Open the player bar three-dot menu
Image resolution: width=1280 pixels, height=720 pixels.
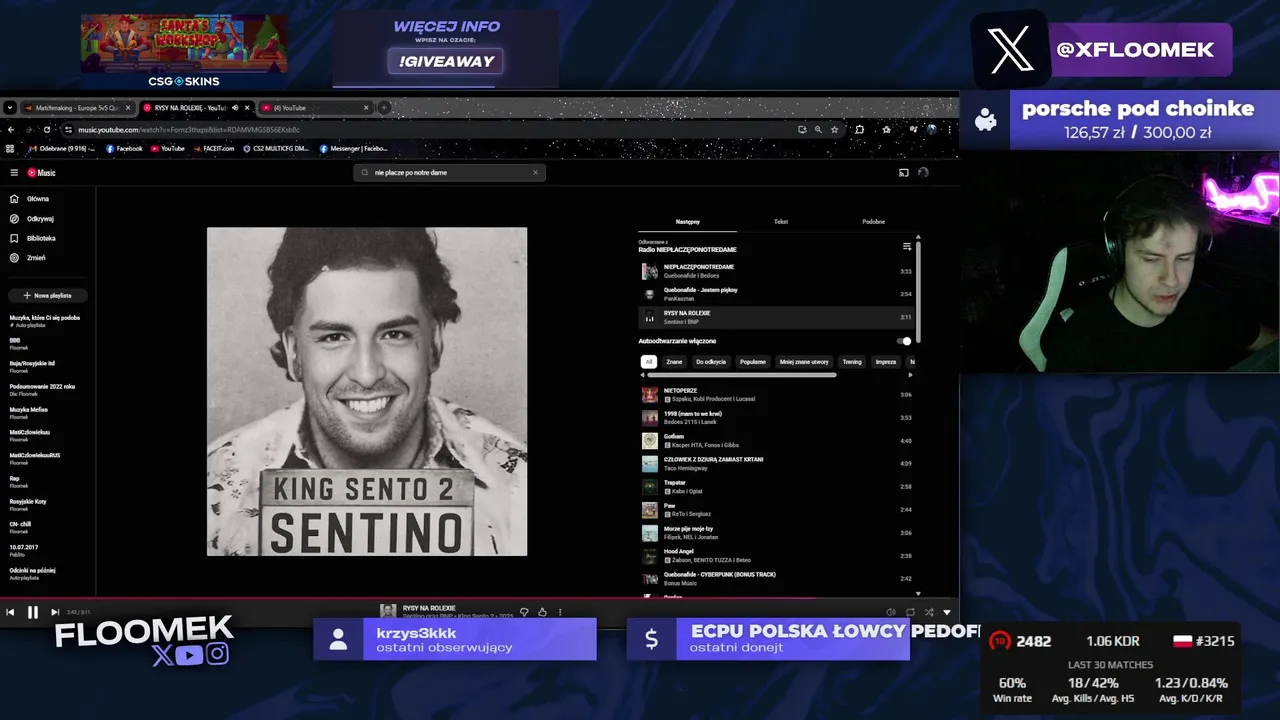560,612
